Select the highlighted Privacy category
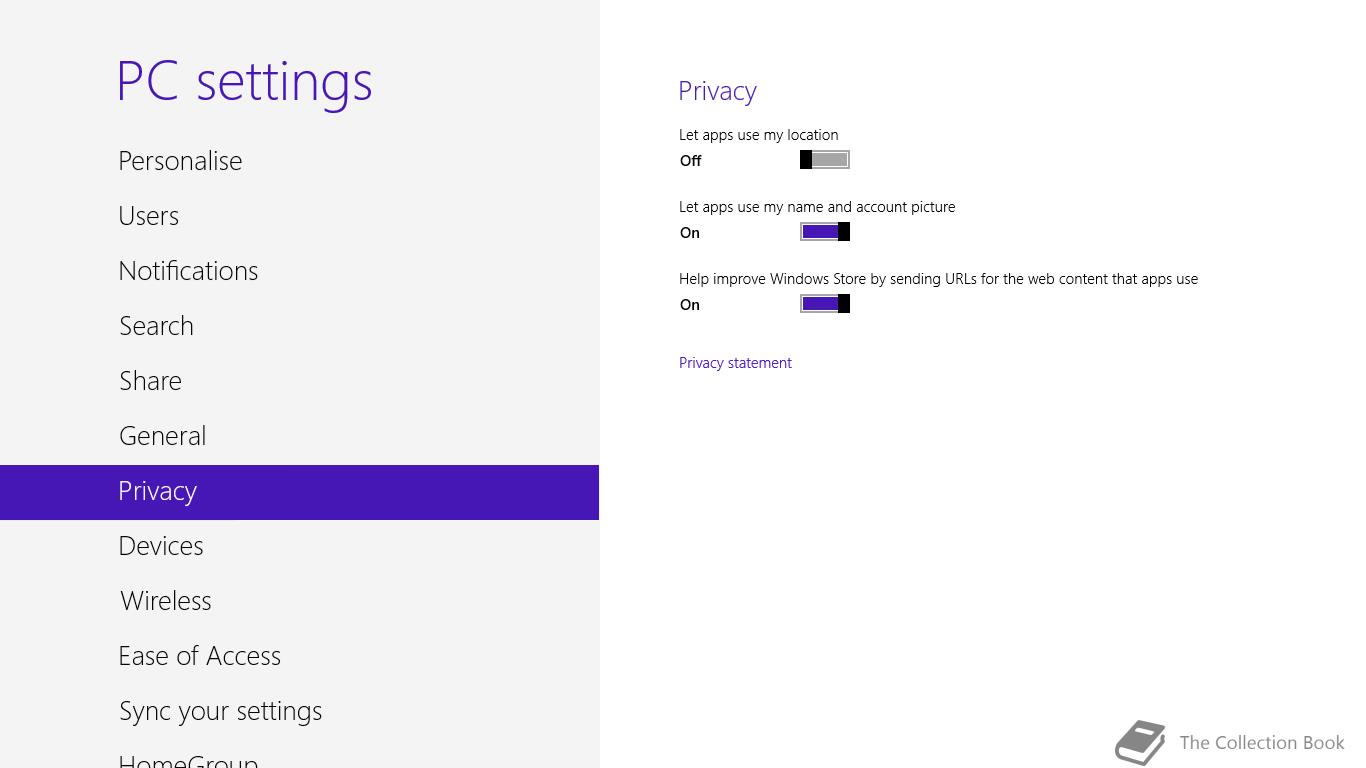The image size is (1366, 768). 299,492
